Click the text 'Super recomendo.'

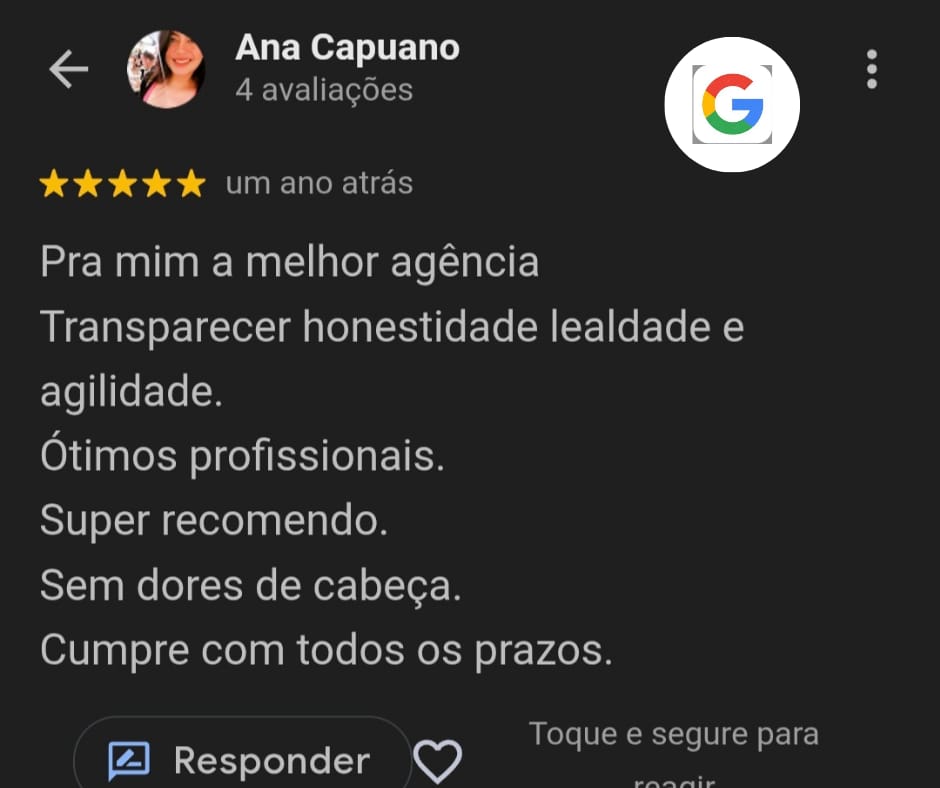(x=214, y=520)
